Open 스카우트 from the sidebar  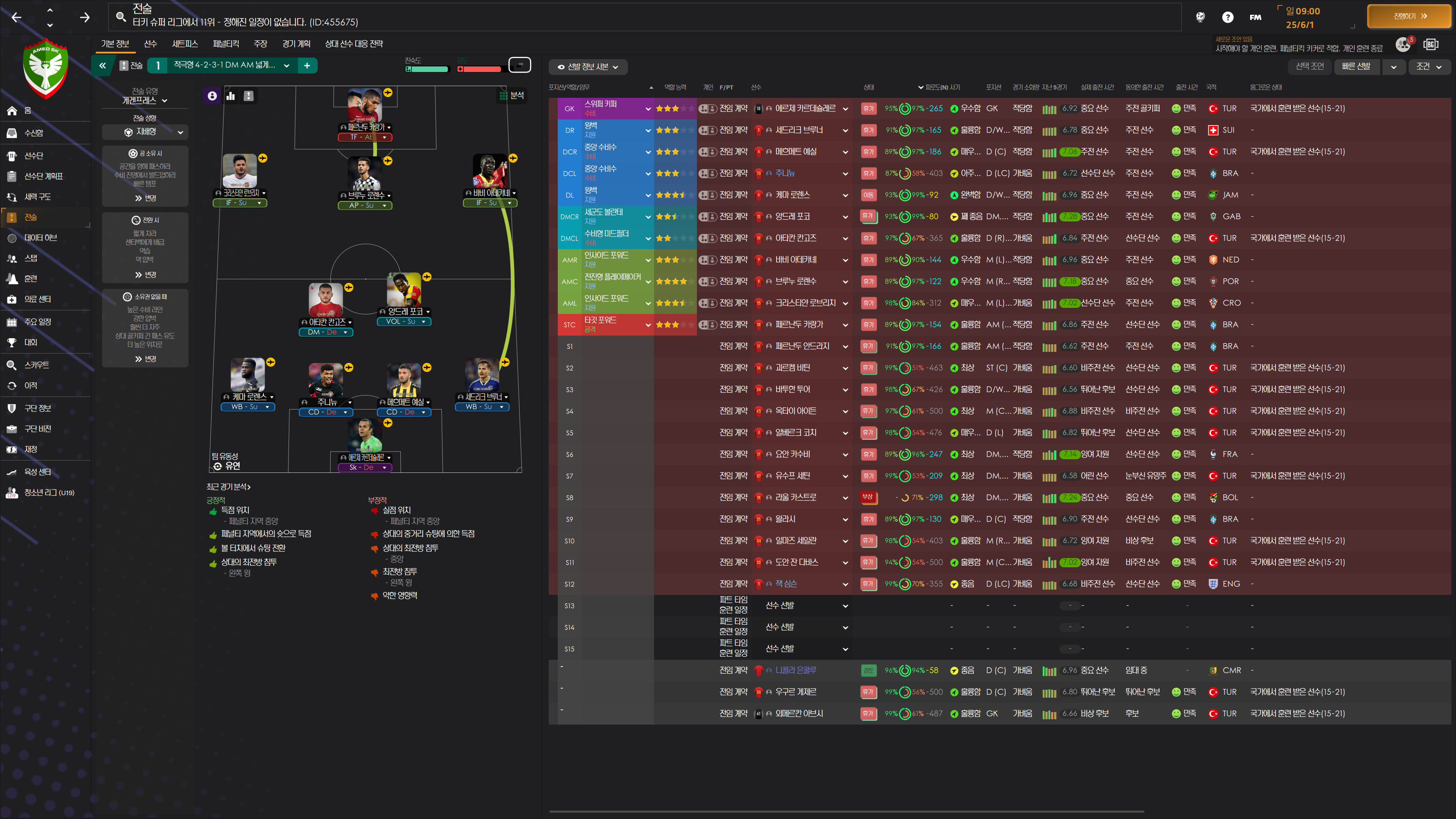[x=36, y=365]
